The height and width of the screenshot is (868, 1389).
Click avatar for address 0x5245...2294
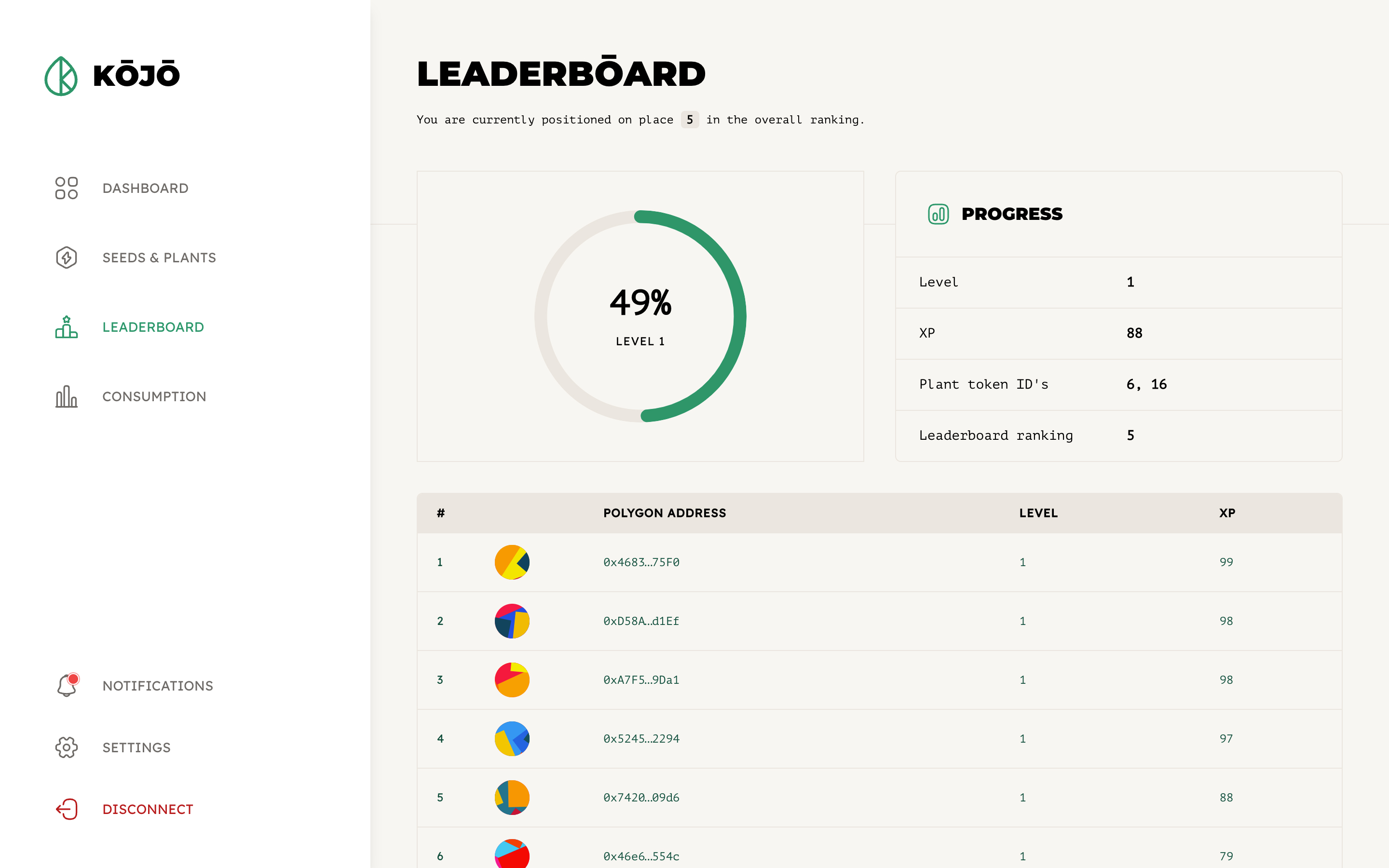pyautogui.click(x=512, y=739)
